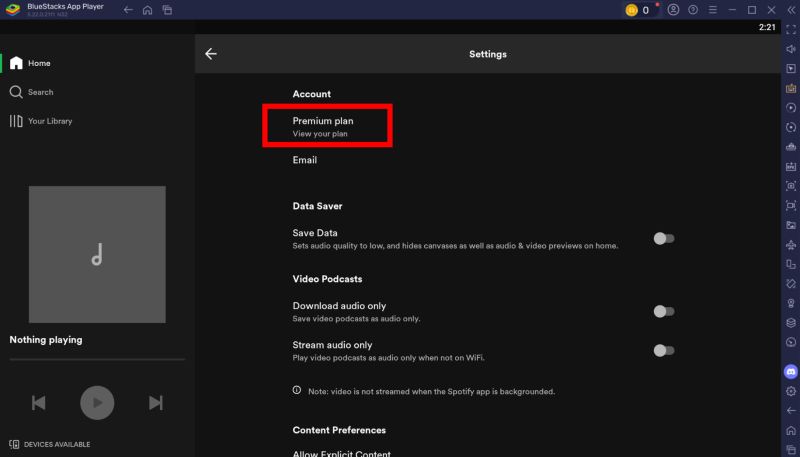
Task: Open the BlueStacks account profile icon
Action: tap(673, 10)
